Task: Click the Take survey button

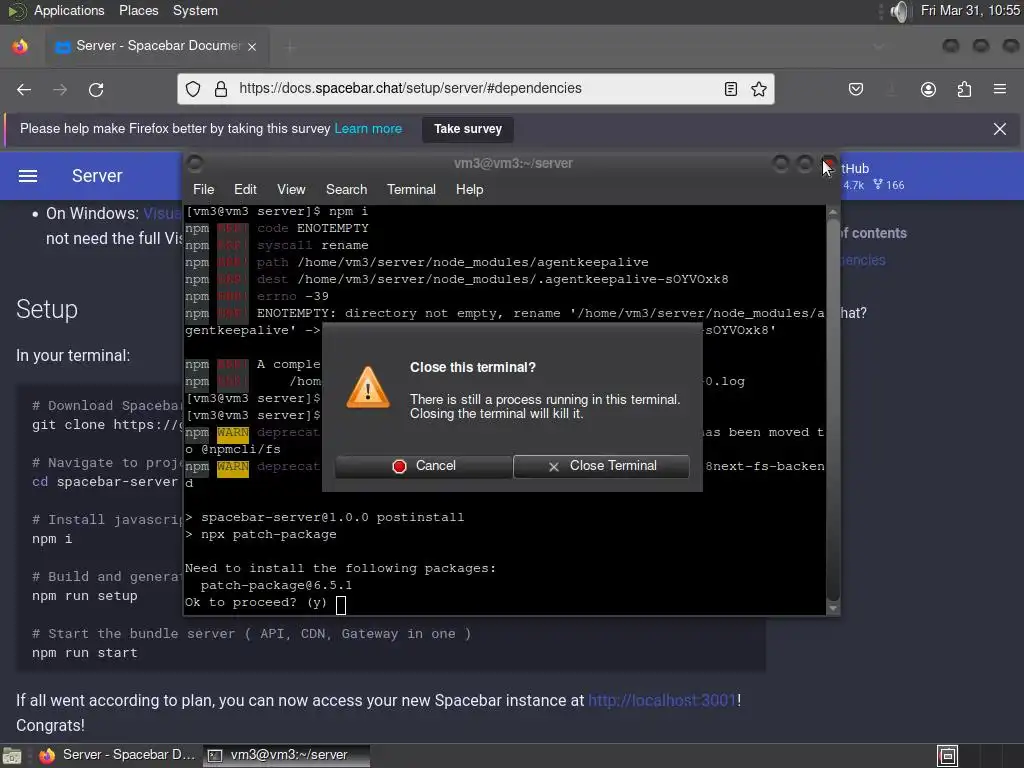Action: pyautogui.click(x=468, y=129)
